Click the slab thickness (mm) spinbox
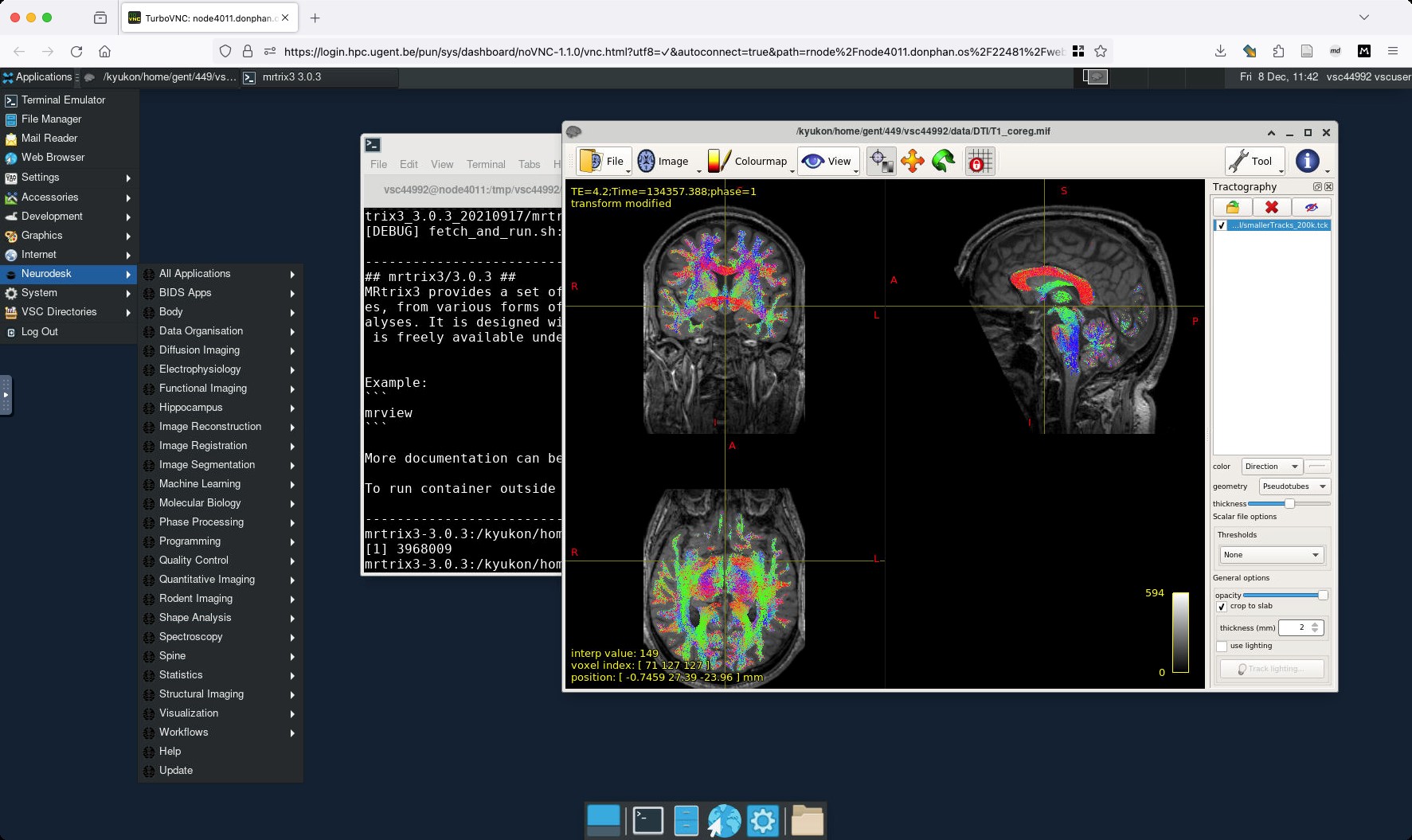This screenshot has width=1412, height=840. (1301, 627)
